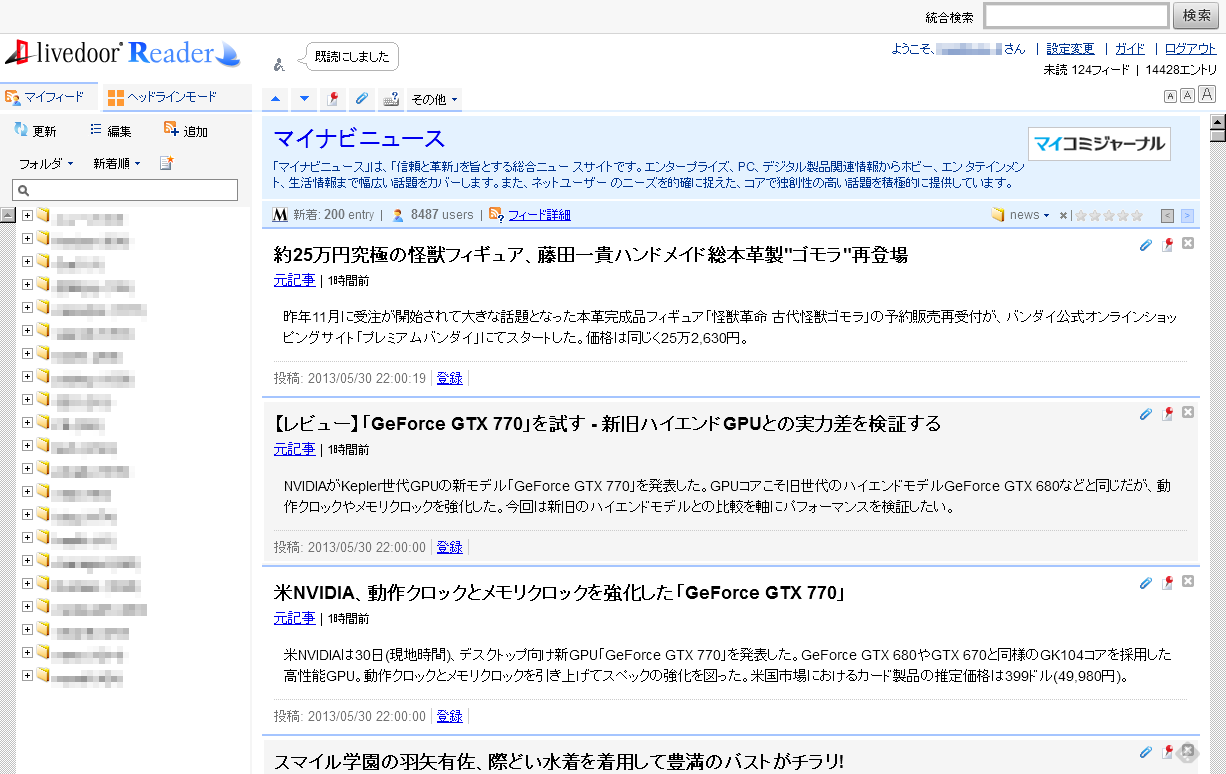
Task: Click the starred note icon beside 新着順
Action: pos(167,163)
